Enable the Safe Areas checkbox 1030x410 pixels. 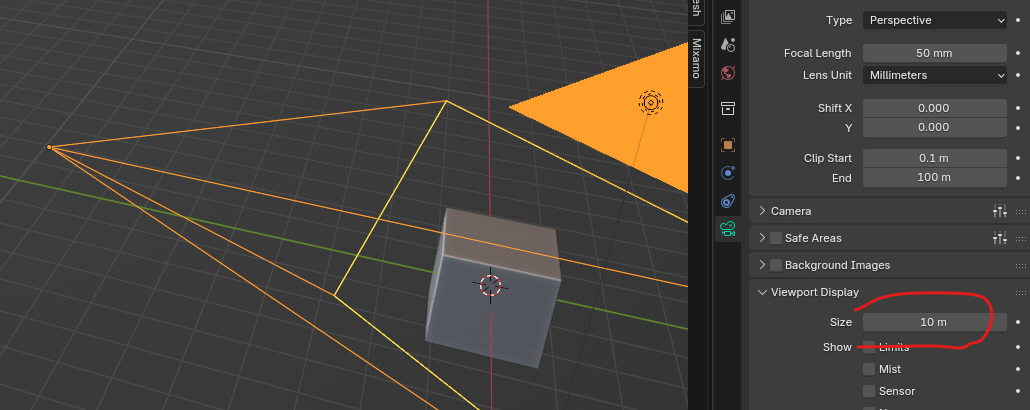click(x=776, y=238)
